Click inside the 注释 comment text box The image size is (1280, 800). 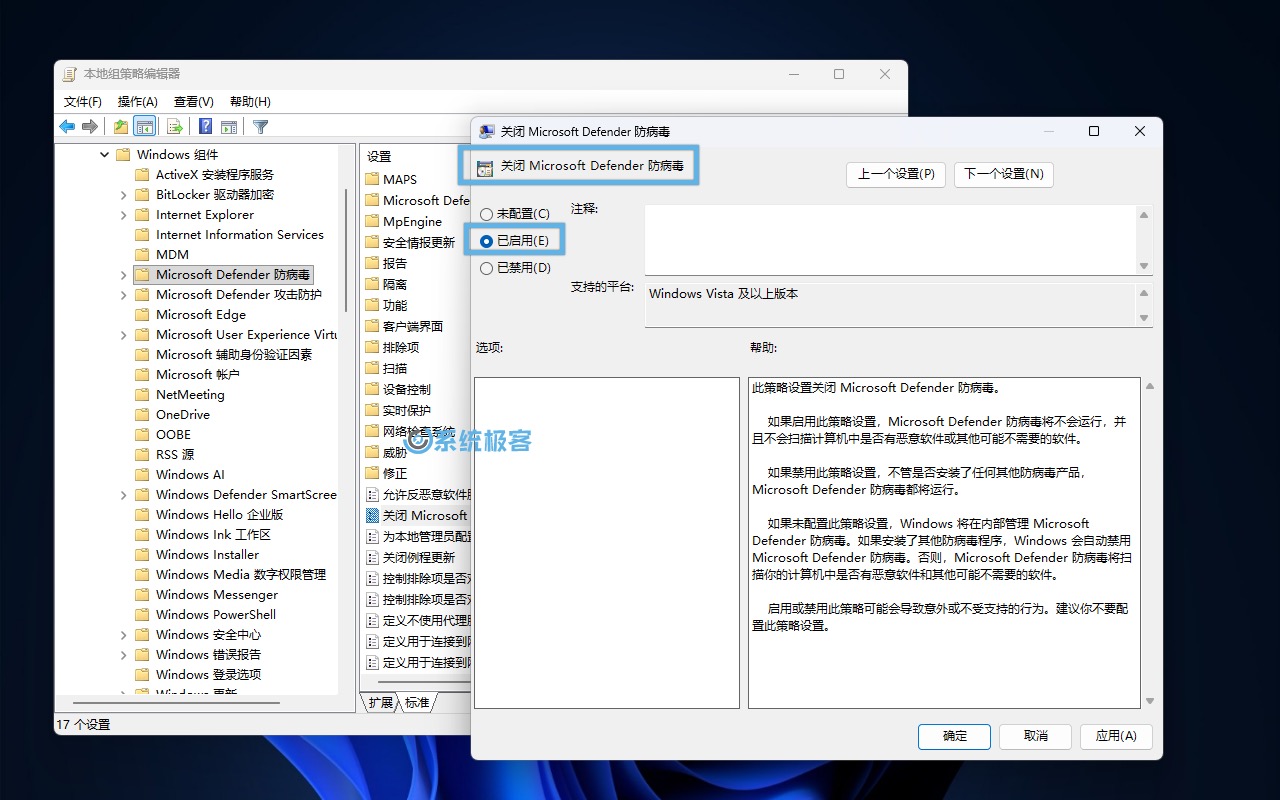pos(890,239)
